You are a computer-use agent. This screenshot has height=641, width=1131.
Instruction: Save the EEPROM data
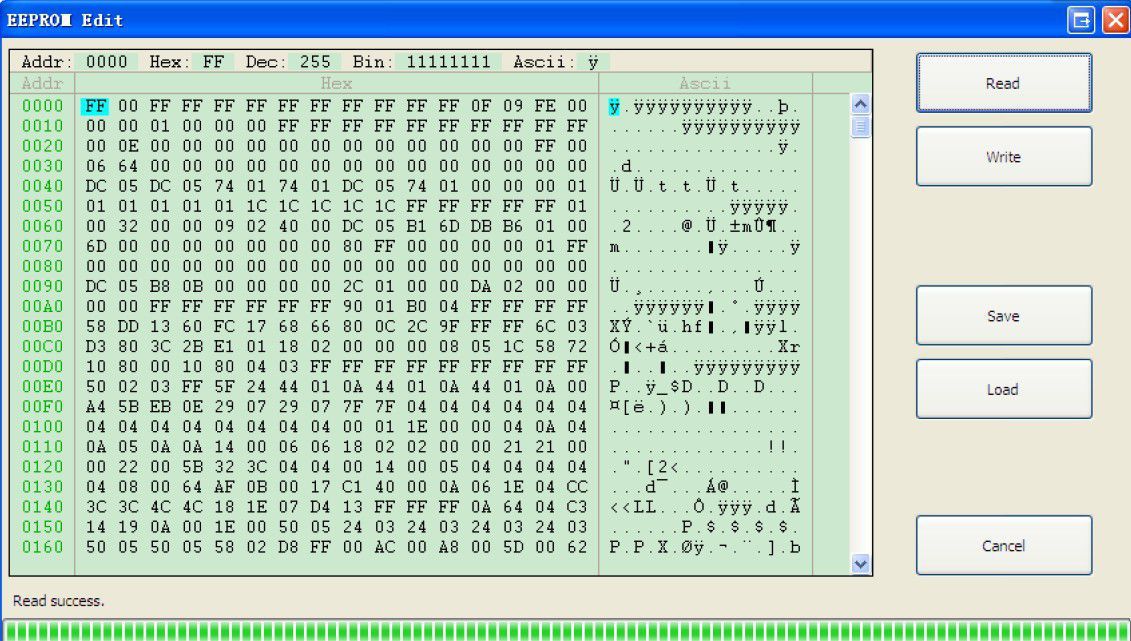pos(1003,315)
